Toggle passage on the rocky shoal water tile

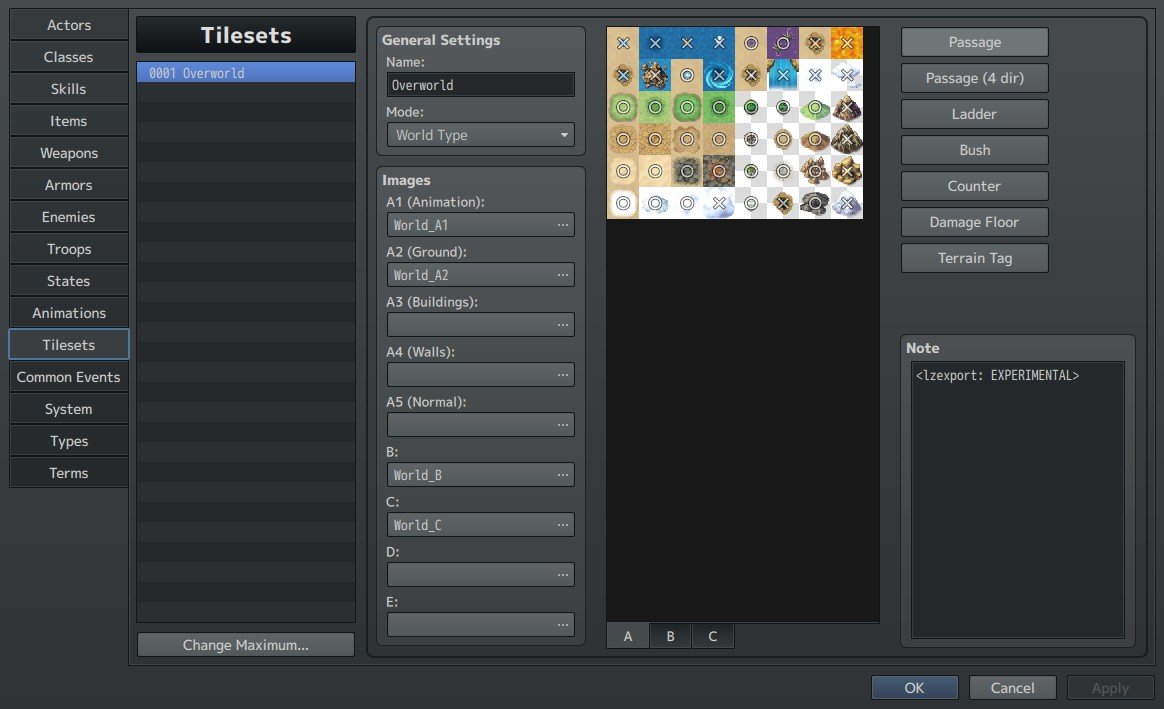655,75
